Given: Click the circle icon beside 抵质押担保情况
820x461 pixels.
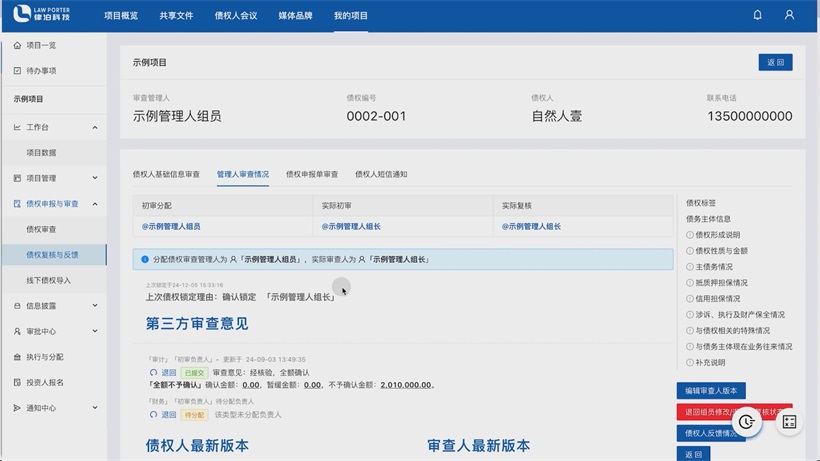Looking at the screenshot, I should pyautogui.click(x=690, y=283).
